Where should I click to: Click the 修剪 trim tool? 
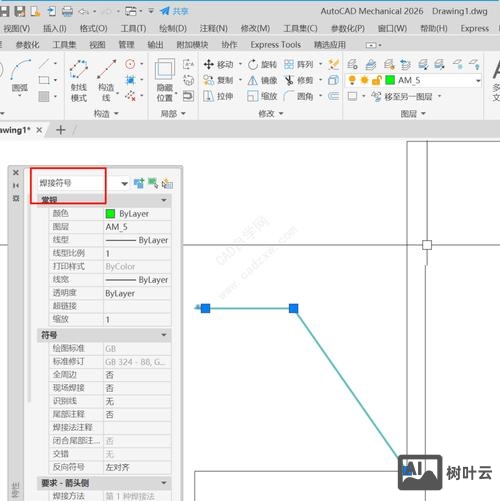point(299,80)
